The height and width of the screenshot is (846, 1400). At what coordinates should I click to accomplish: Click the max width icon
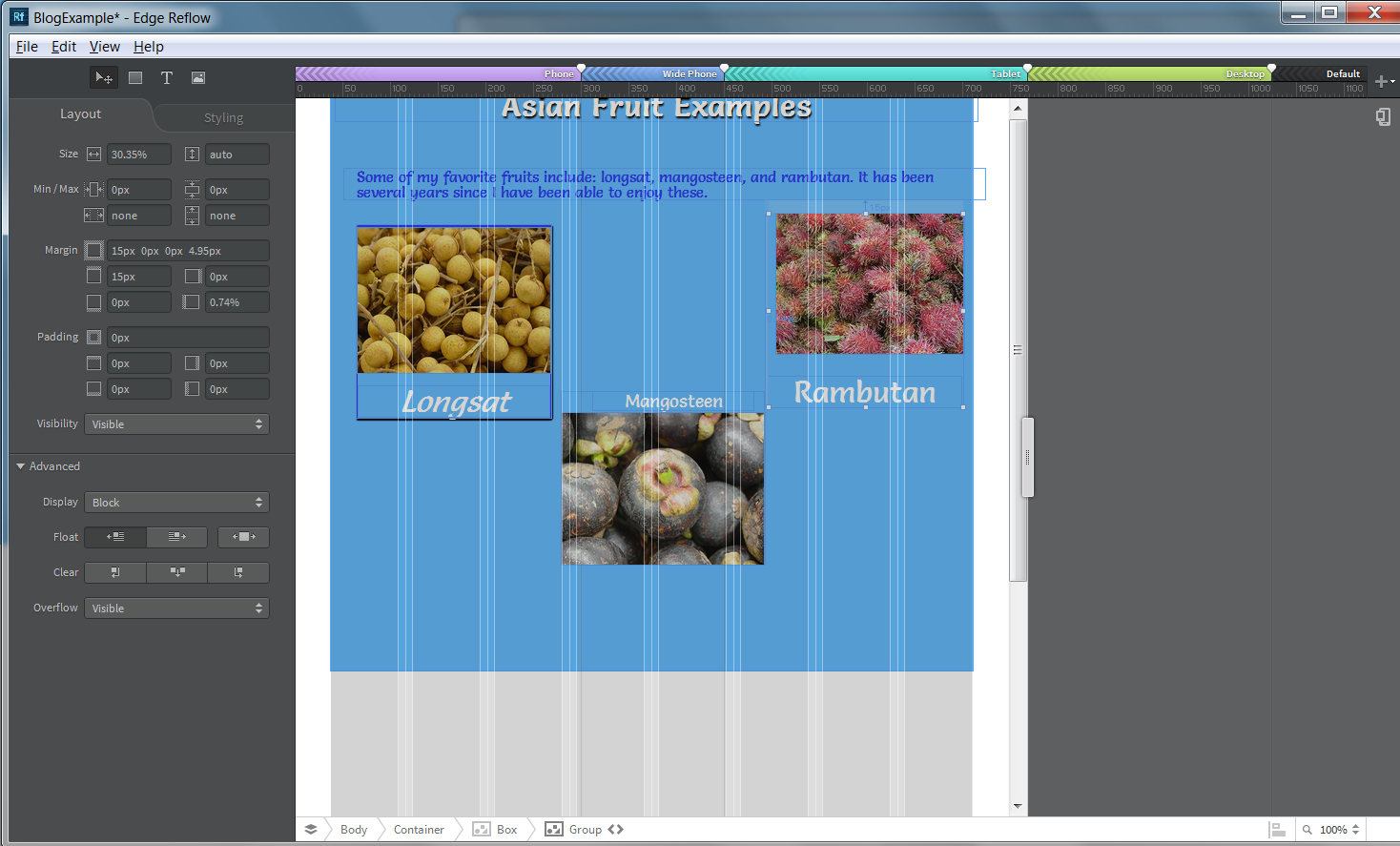93,216
